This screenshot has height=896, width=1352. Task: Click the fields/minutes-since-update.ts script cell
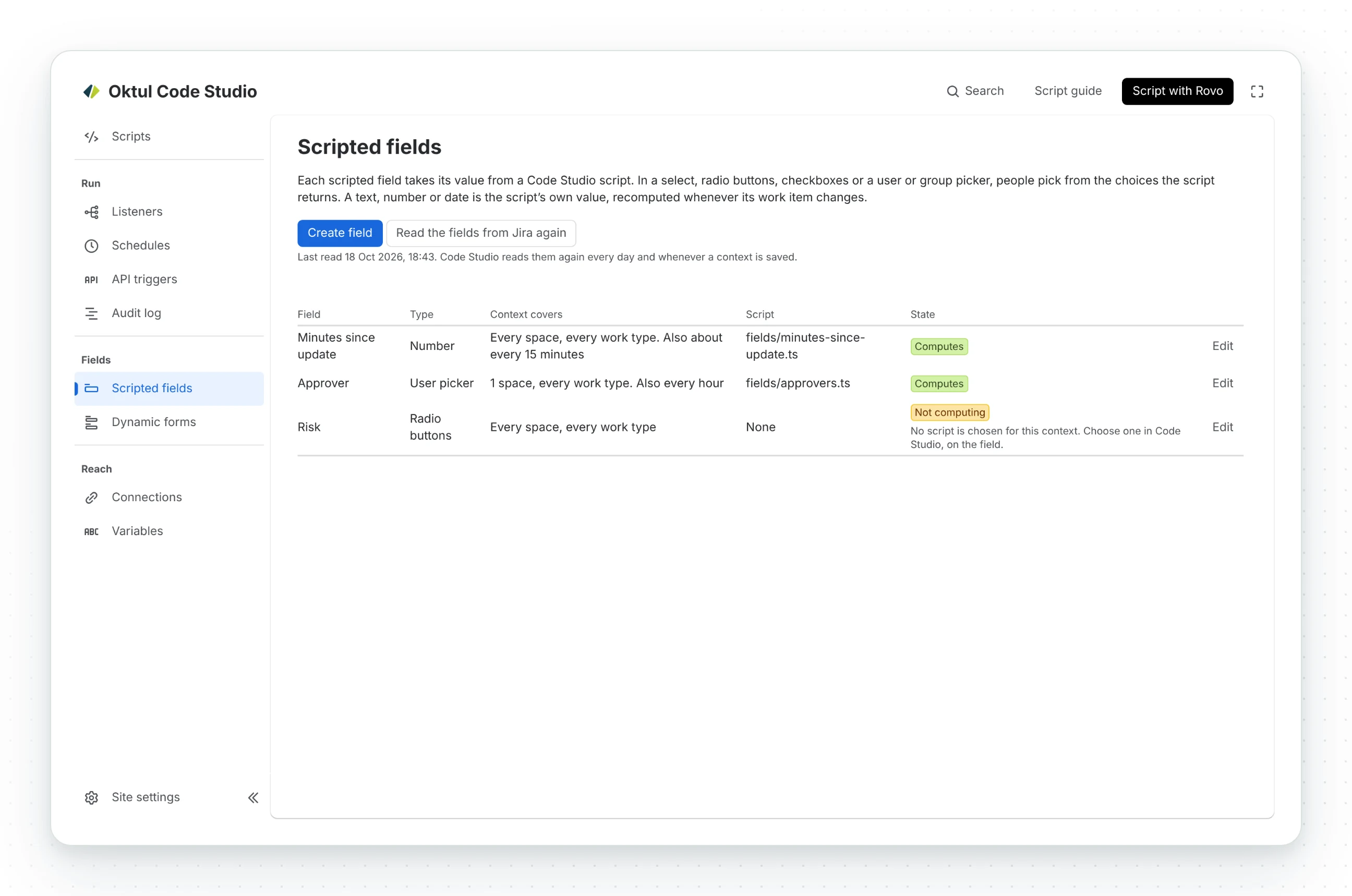(805, 346)
